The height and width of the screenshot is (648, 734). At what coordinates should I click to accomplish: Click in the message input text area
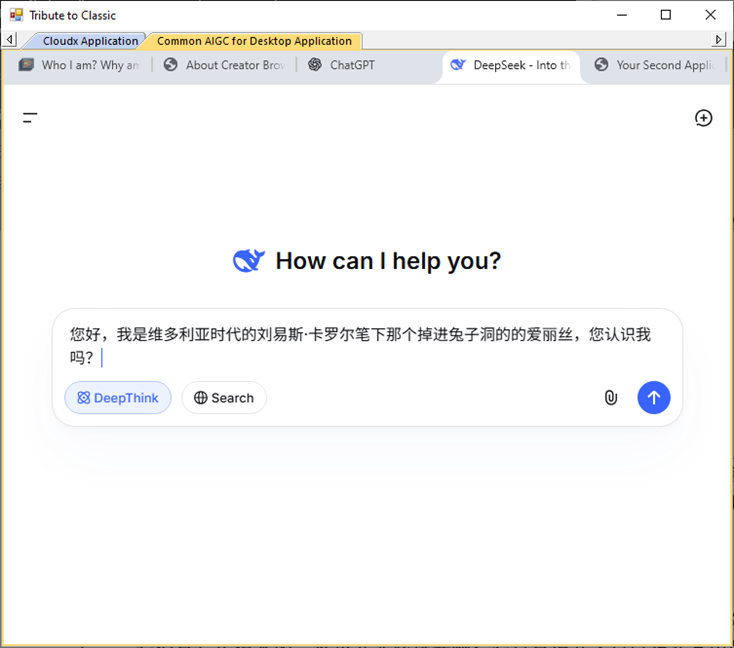[360, 346]
